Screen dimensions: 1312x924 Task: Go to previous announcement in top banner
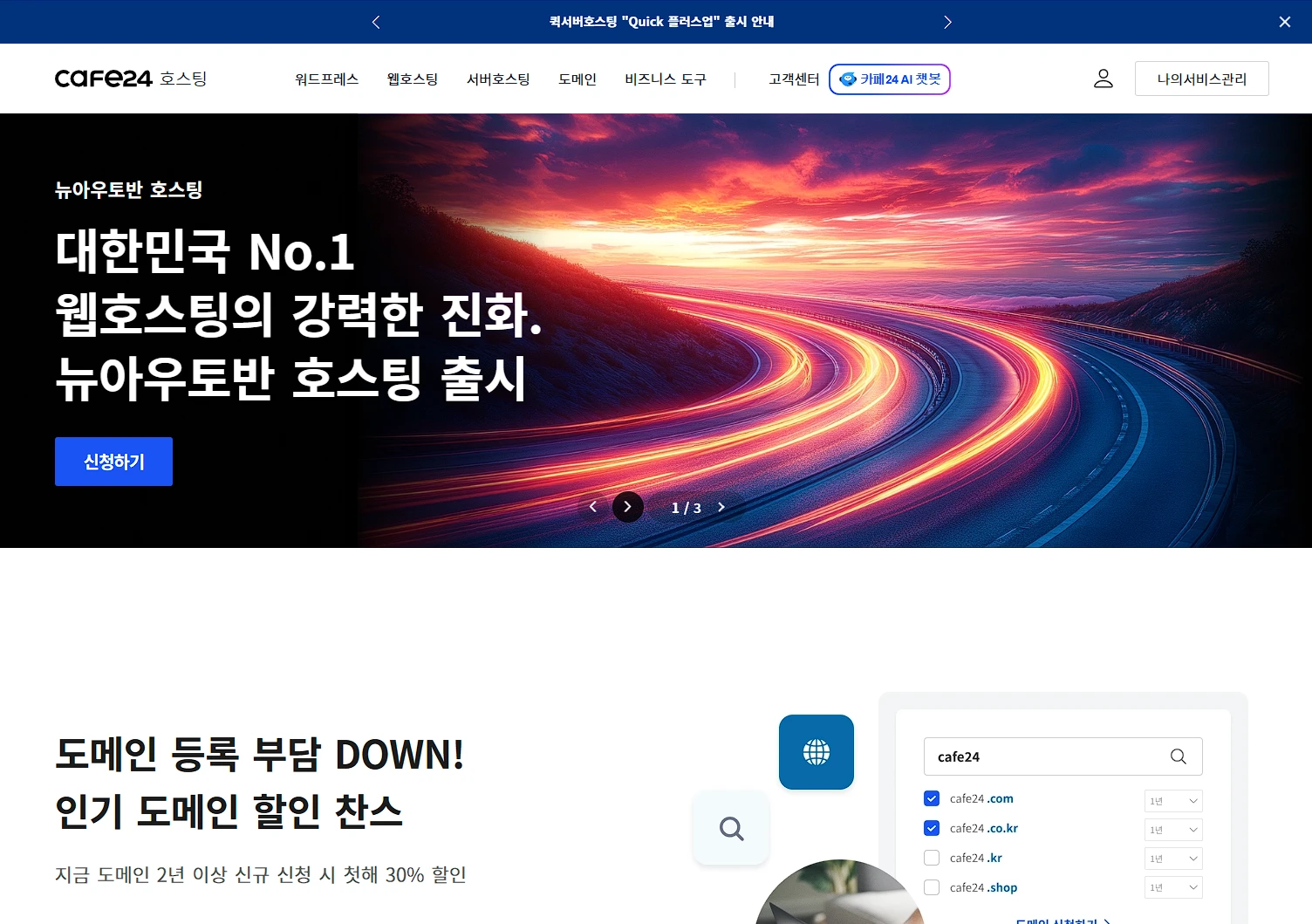(x=376, y=22)
